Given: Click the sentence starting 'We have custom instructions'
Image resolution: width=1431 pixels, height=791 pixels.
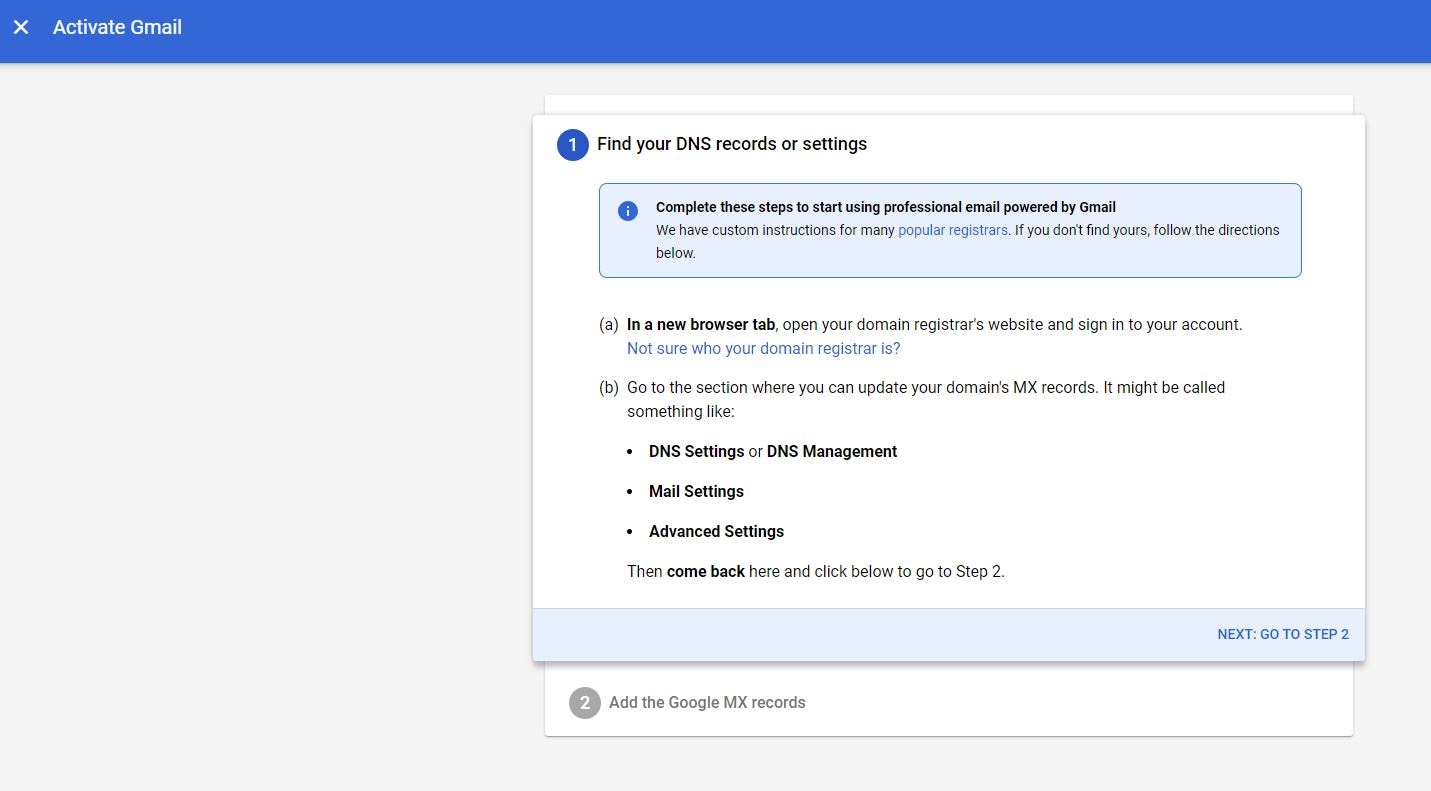Looking at the screenshot, I should tap(775, 230).
